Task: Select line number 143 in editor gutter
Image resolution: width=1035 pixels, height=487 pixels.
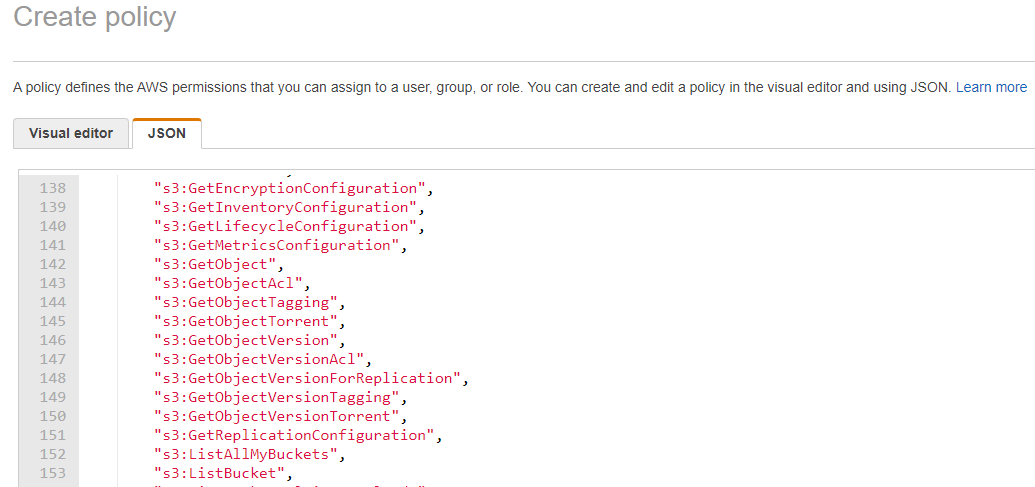Action: point(52,283)
